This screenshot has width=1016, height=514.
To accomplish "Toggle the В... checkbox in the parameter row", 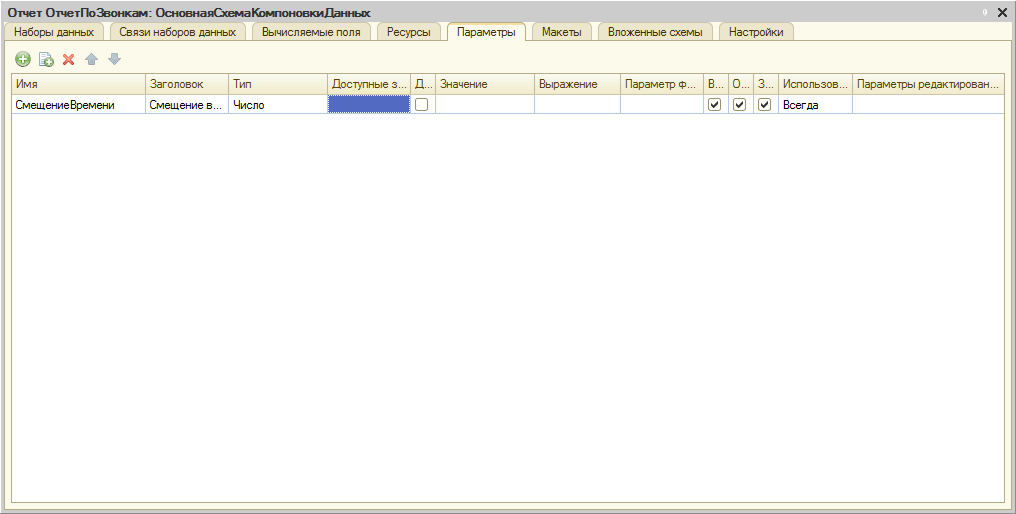I will 715,104.
